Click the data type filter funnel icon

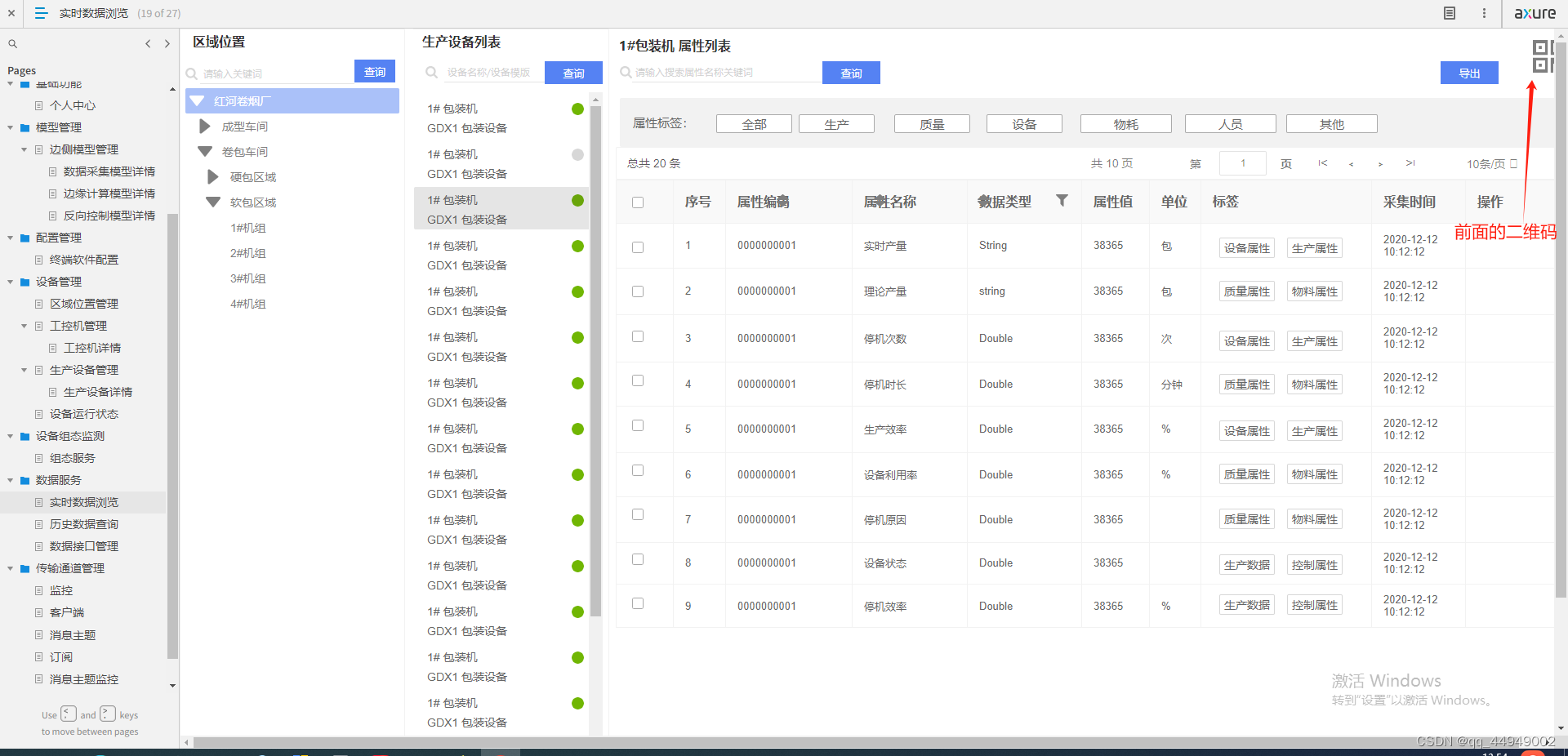click(1062, 200)
